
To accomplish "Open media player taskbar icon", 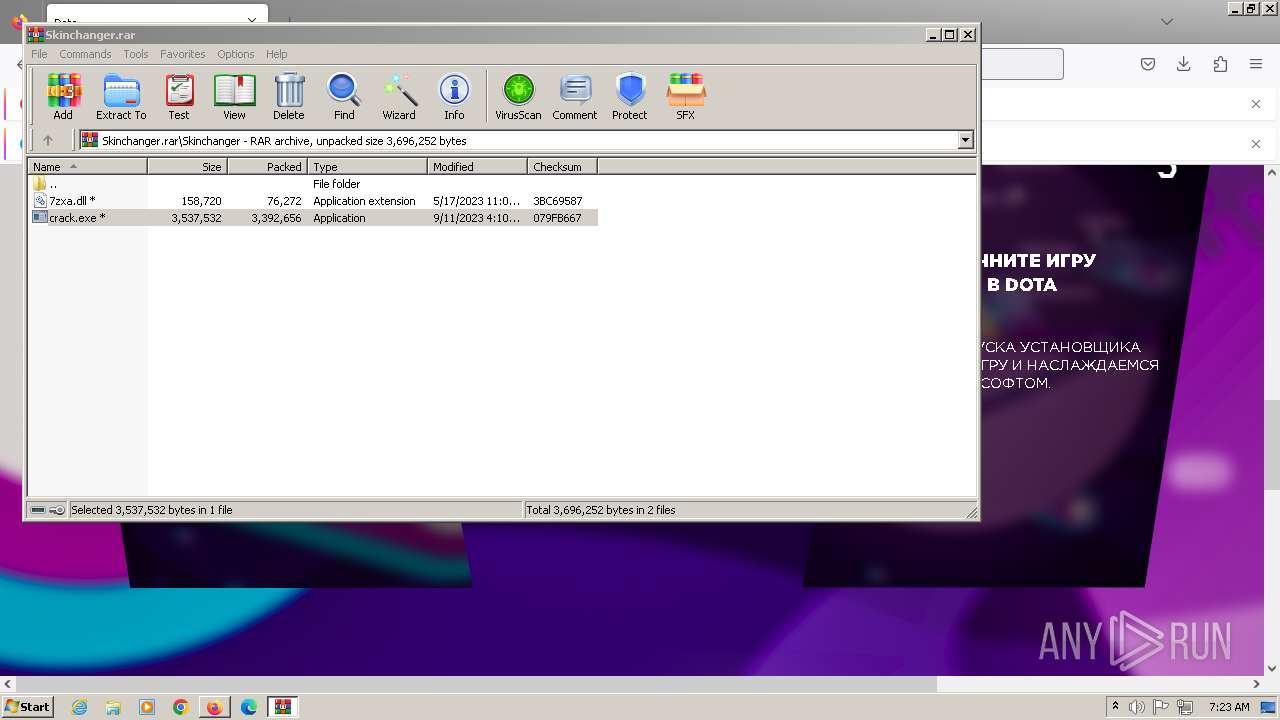I will tap(147, 707).
